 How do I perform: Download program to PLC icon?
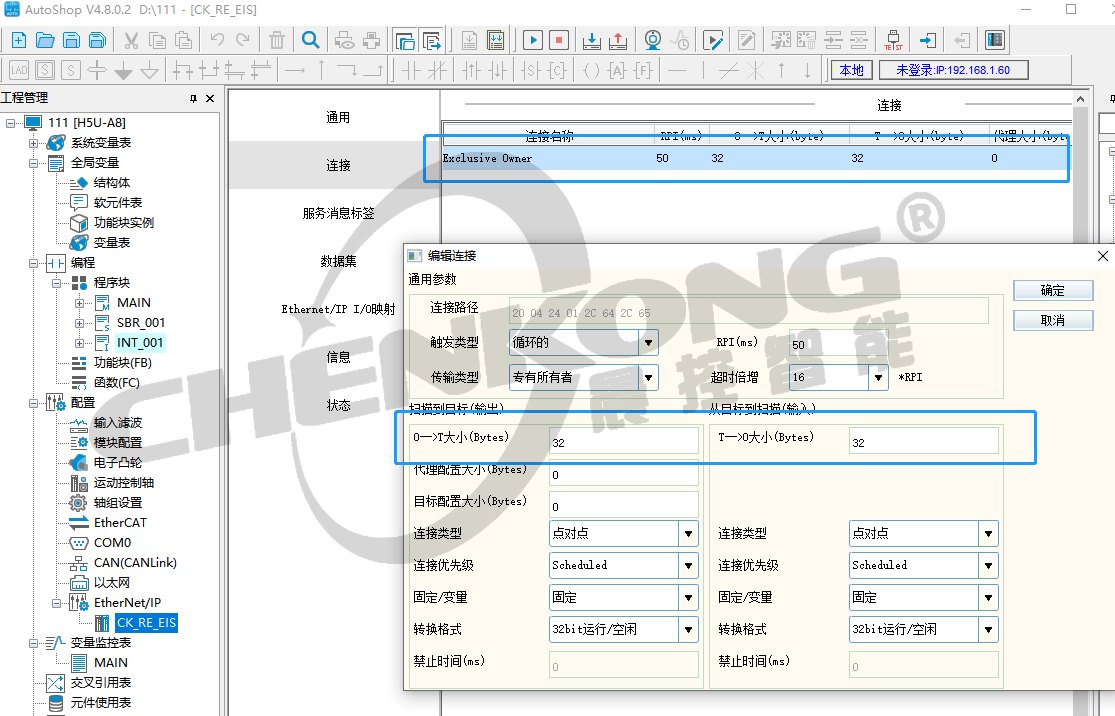[592, 40]
